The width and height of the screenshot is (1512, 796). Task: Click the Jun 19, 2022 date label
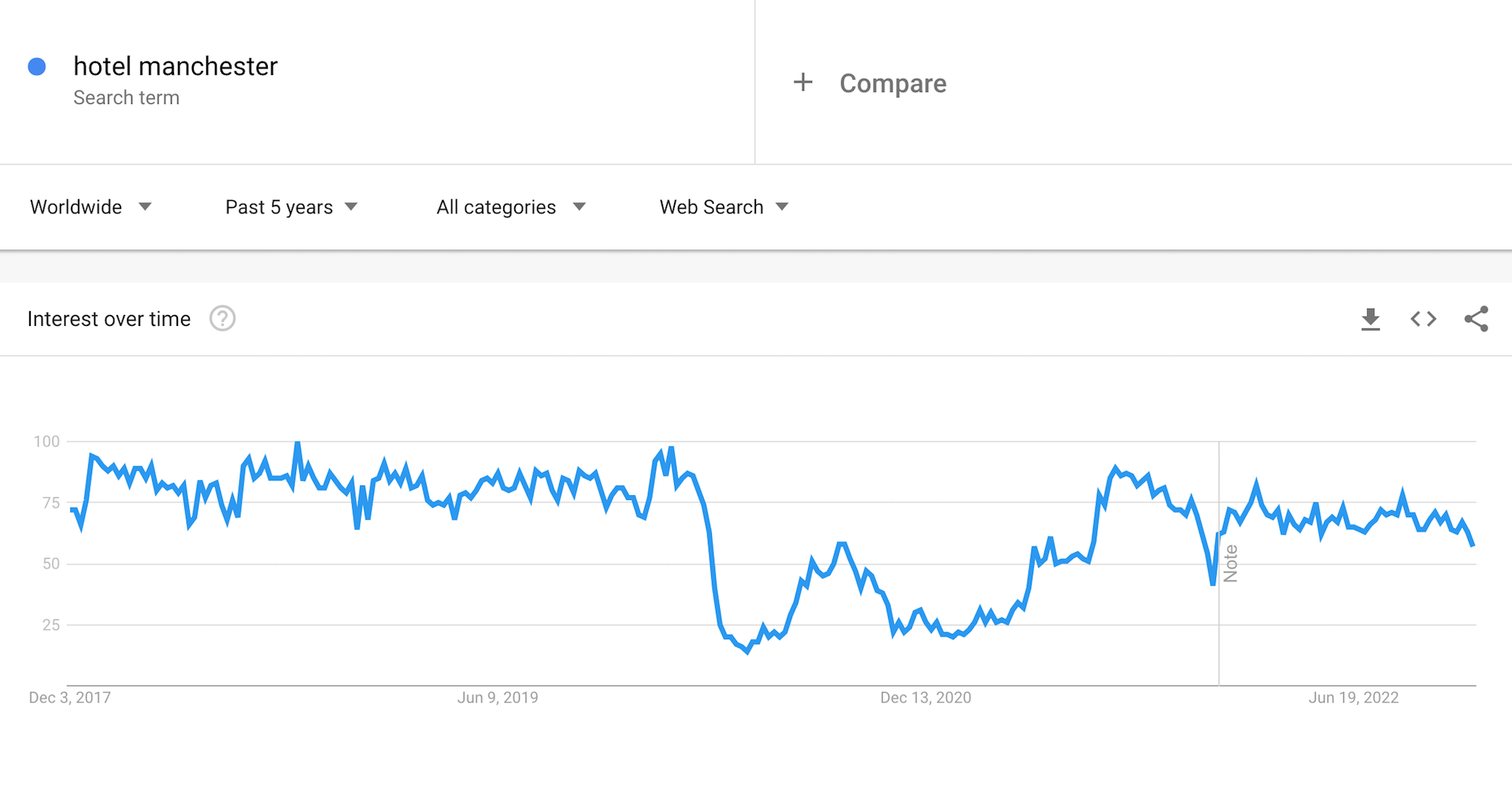[1354, 697]
